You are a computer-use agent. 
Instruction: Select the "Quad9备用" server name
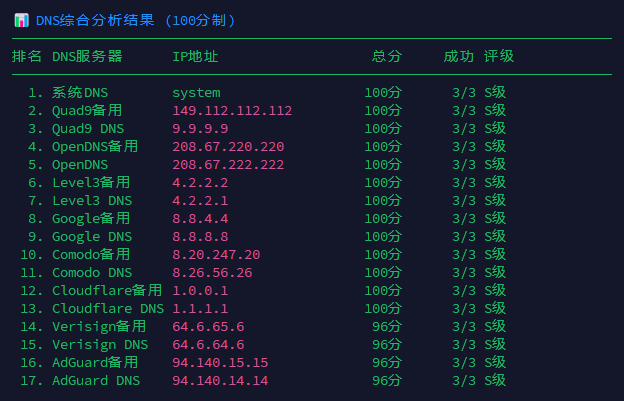87,111
